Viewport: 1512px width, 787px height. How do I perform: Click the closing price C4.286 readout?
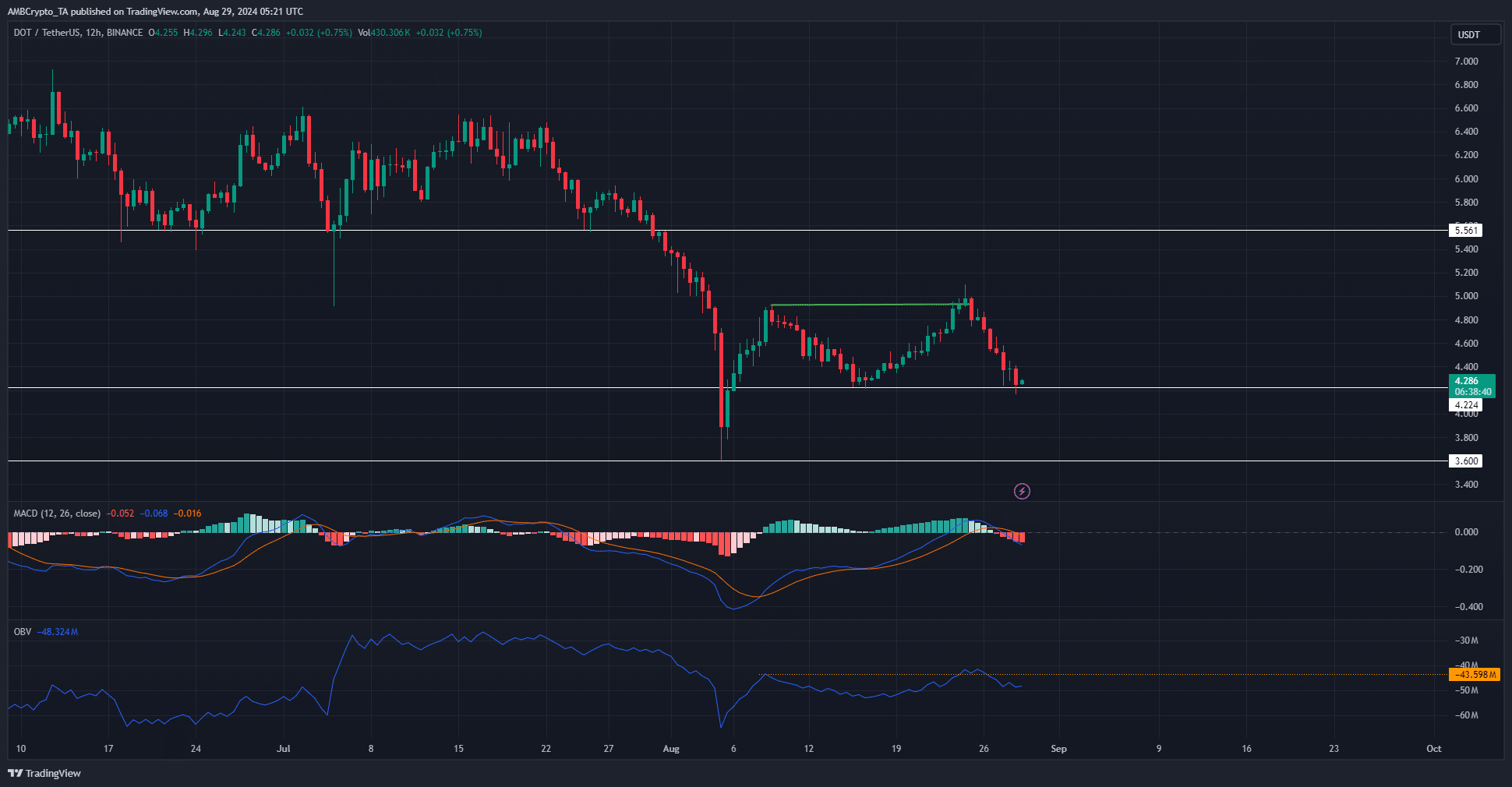pos(266,33)
